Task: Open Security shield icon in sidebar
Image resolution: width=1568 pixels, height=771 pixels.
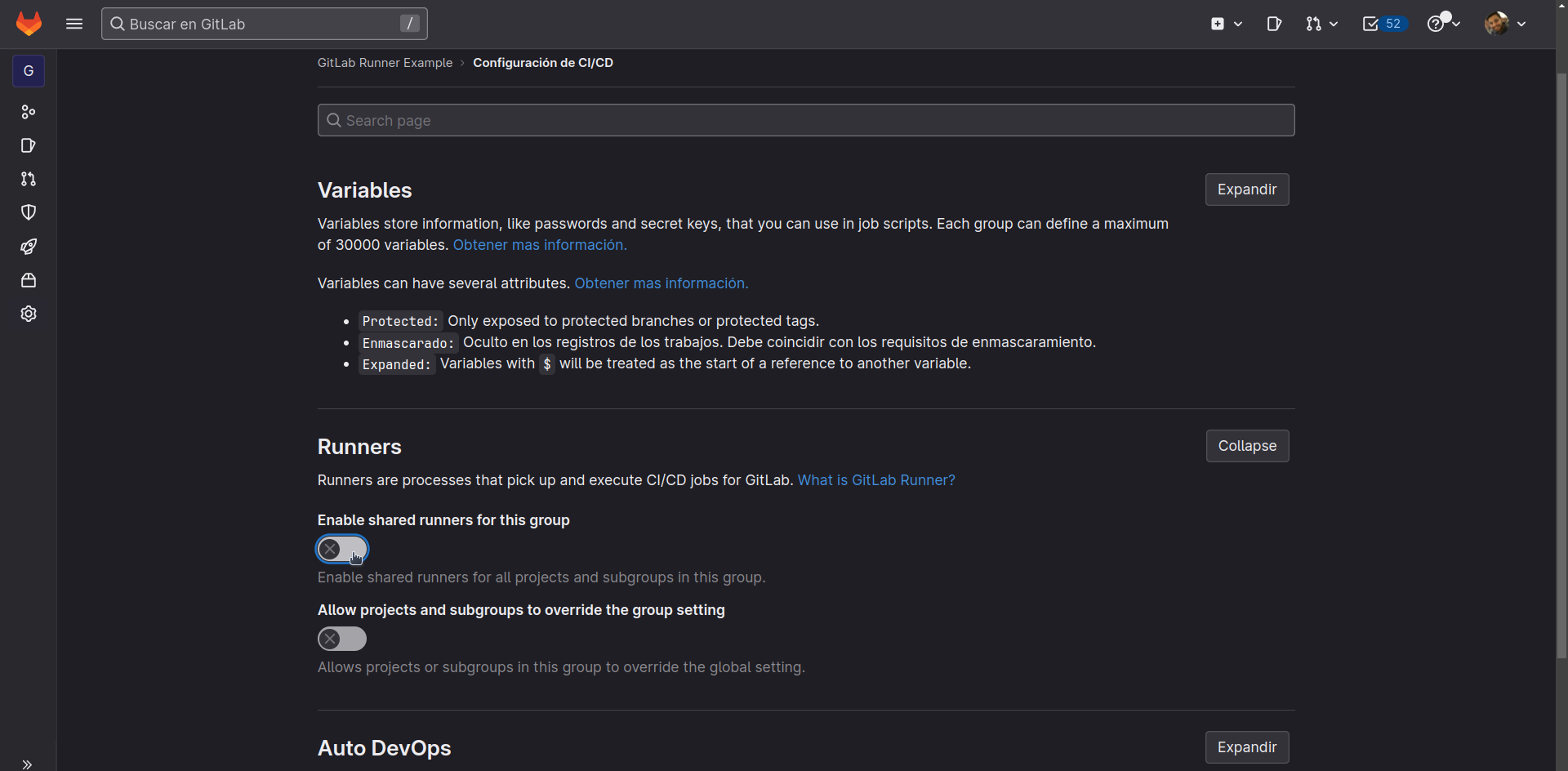Action: pos(29,212)
